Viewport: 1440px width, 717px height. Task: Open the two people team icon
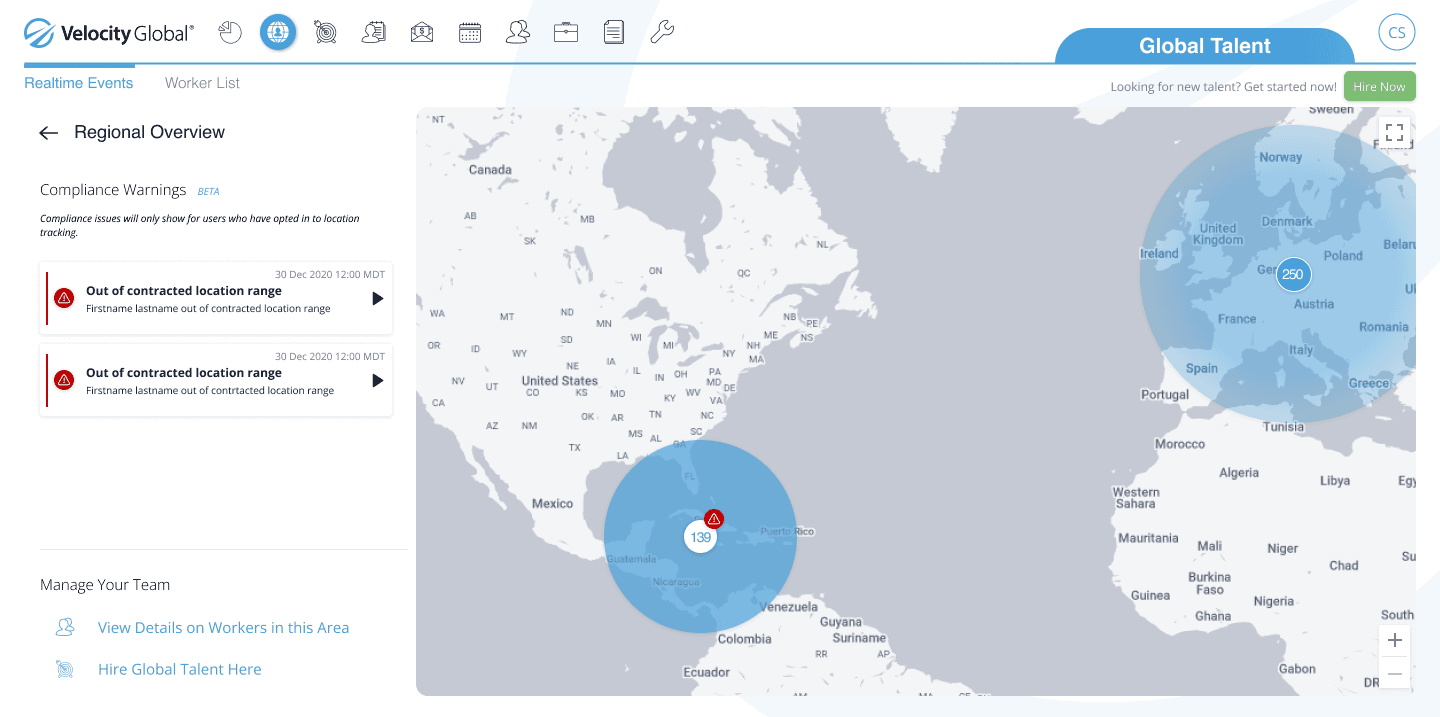click(518, 32)
